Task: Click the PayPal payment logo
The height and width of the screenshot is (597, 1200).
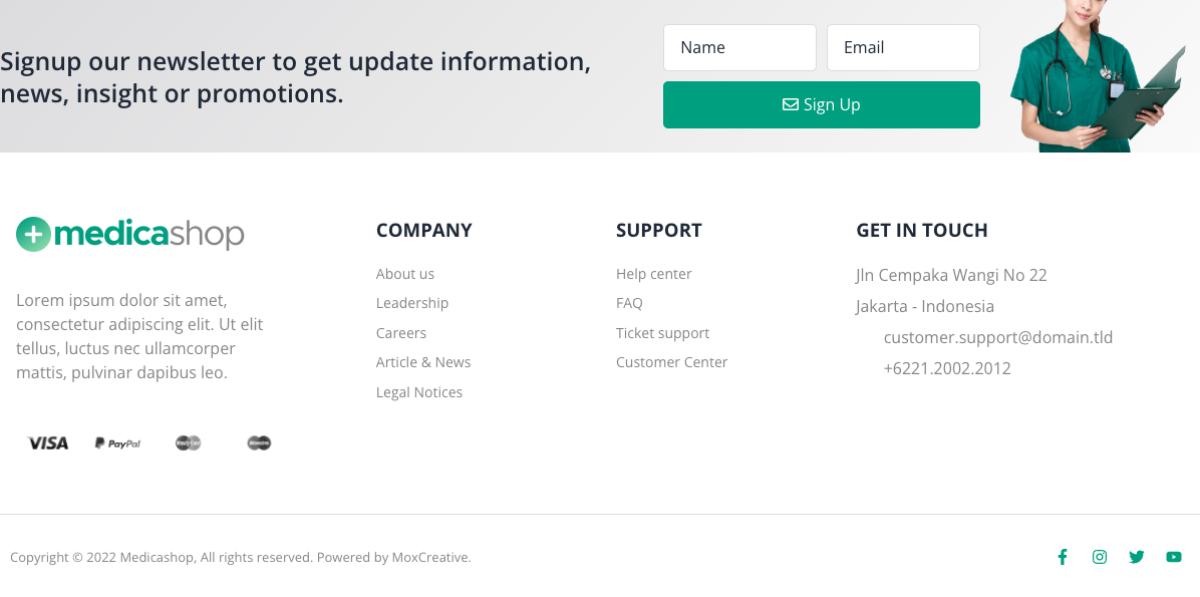Action: click(x=118, y=443)
